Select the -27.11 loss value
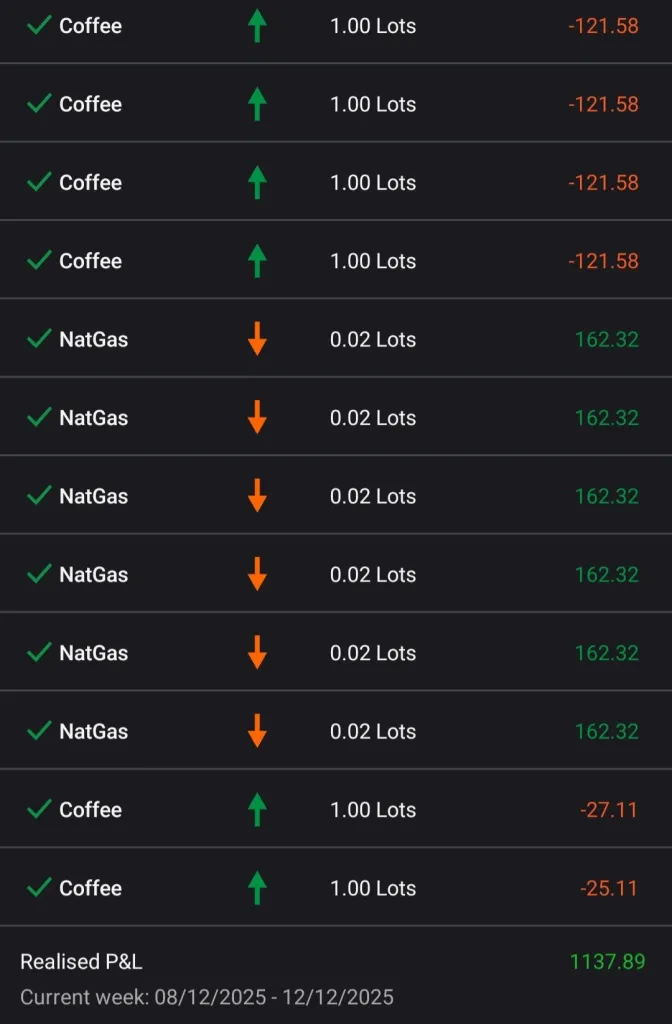 point(608,810)
